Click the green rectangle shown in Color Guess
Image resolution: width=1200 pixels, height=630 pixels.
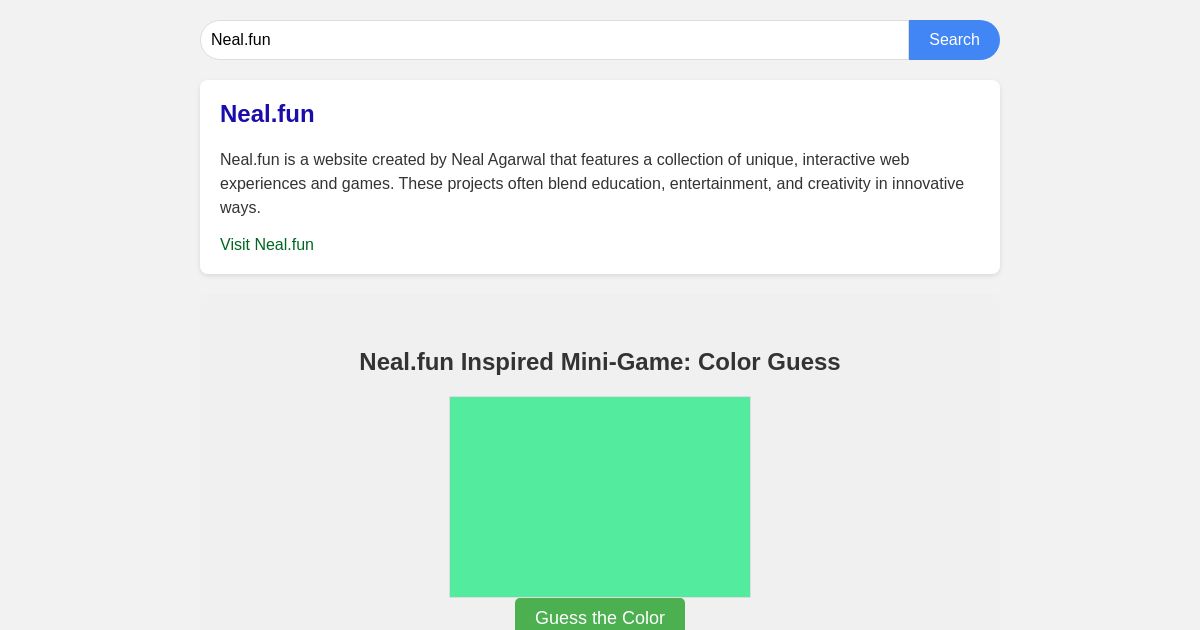coord(600,497)
